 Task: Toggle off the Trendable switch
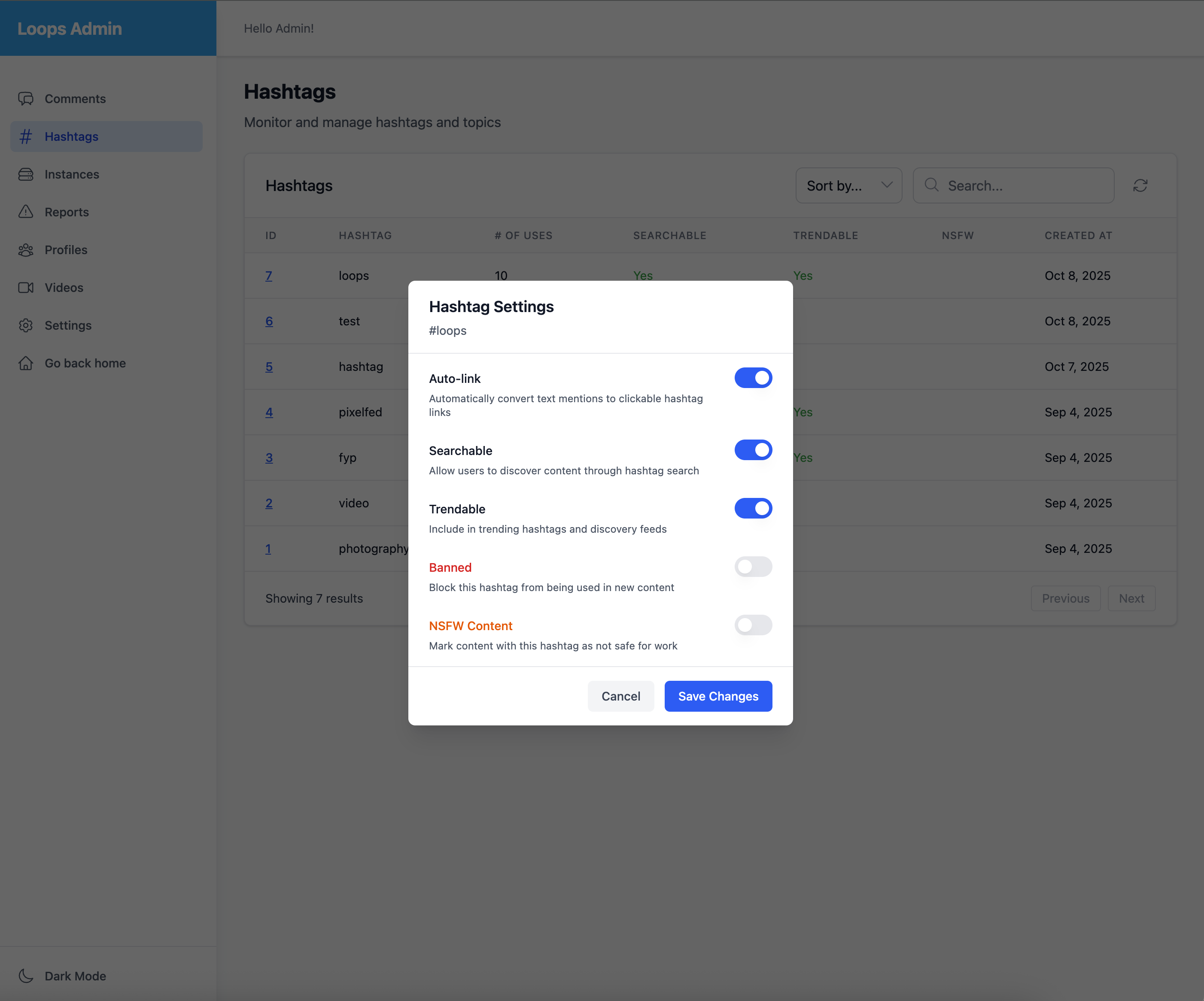tap(753, 508)
